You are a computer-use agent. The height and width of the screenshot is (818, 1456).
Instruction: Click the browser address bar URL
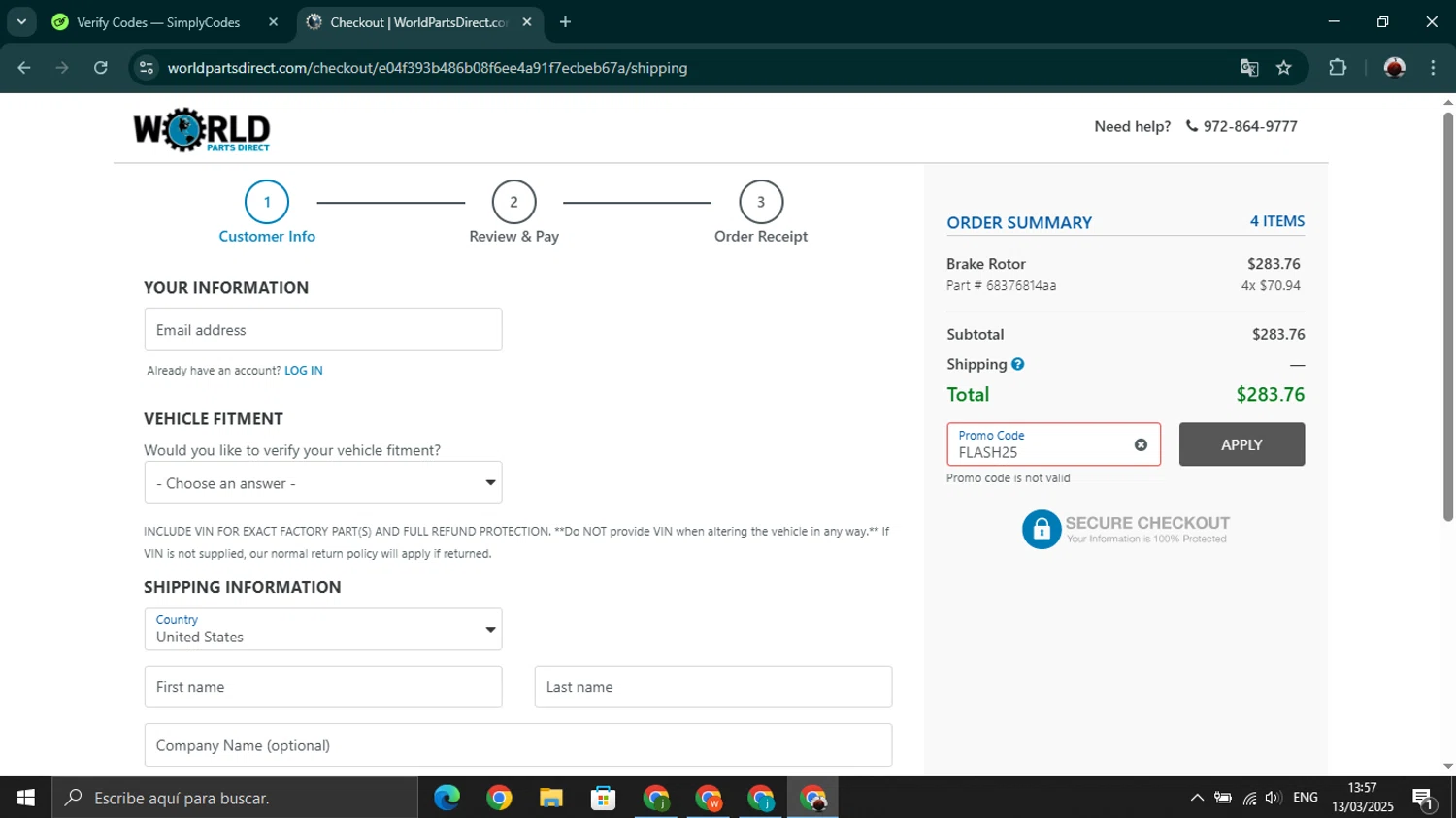tap(427, 68)
